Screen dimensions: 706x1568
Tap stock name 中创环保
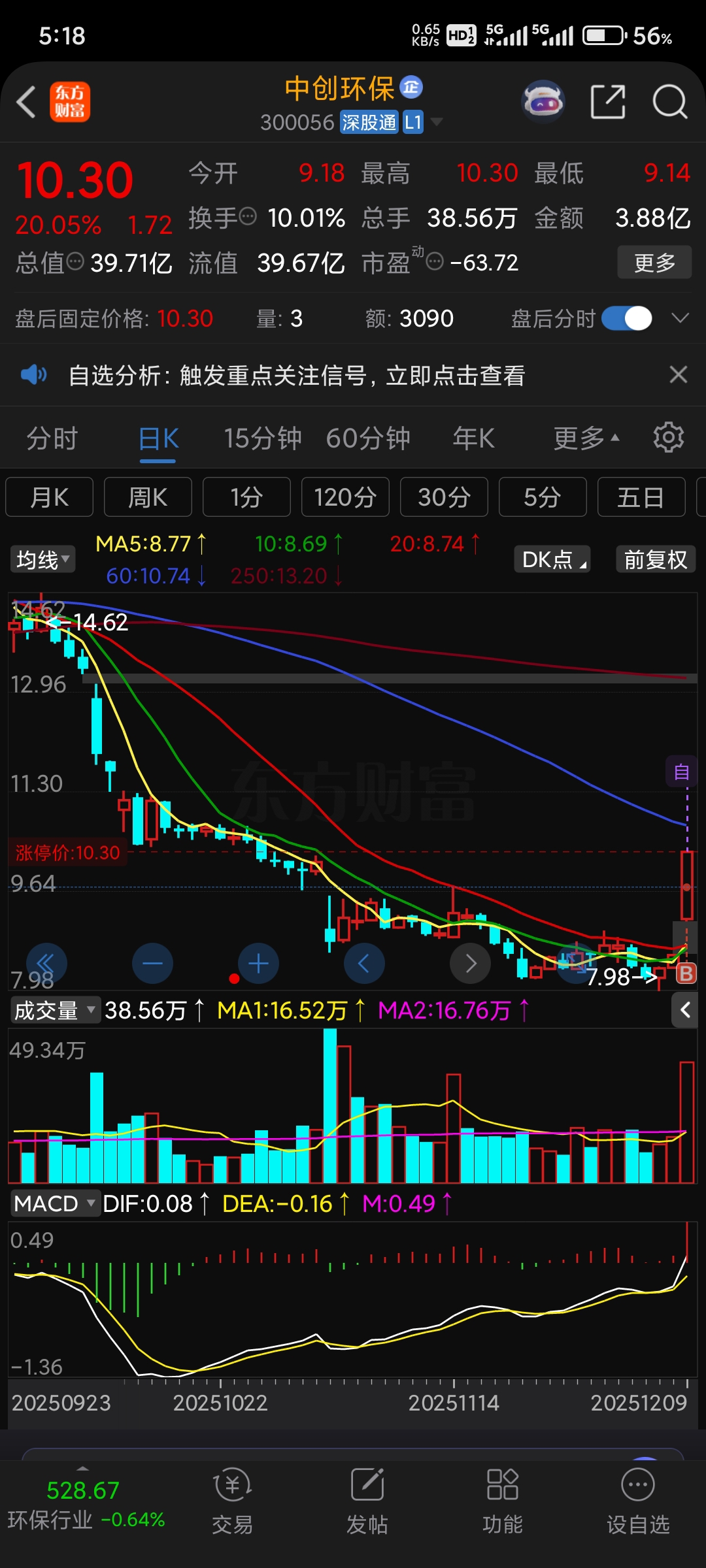[339, 89]
